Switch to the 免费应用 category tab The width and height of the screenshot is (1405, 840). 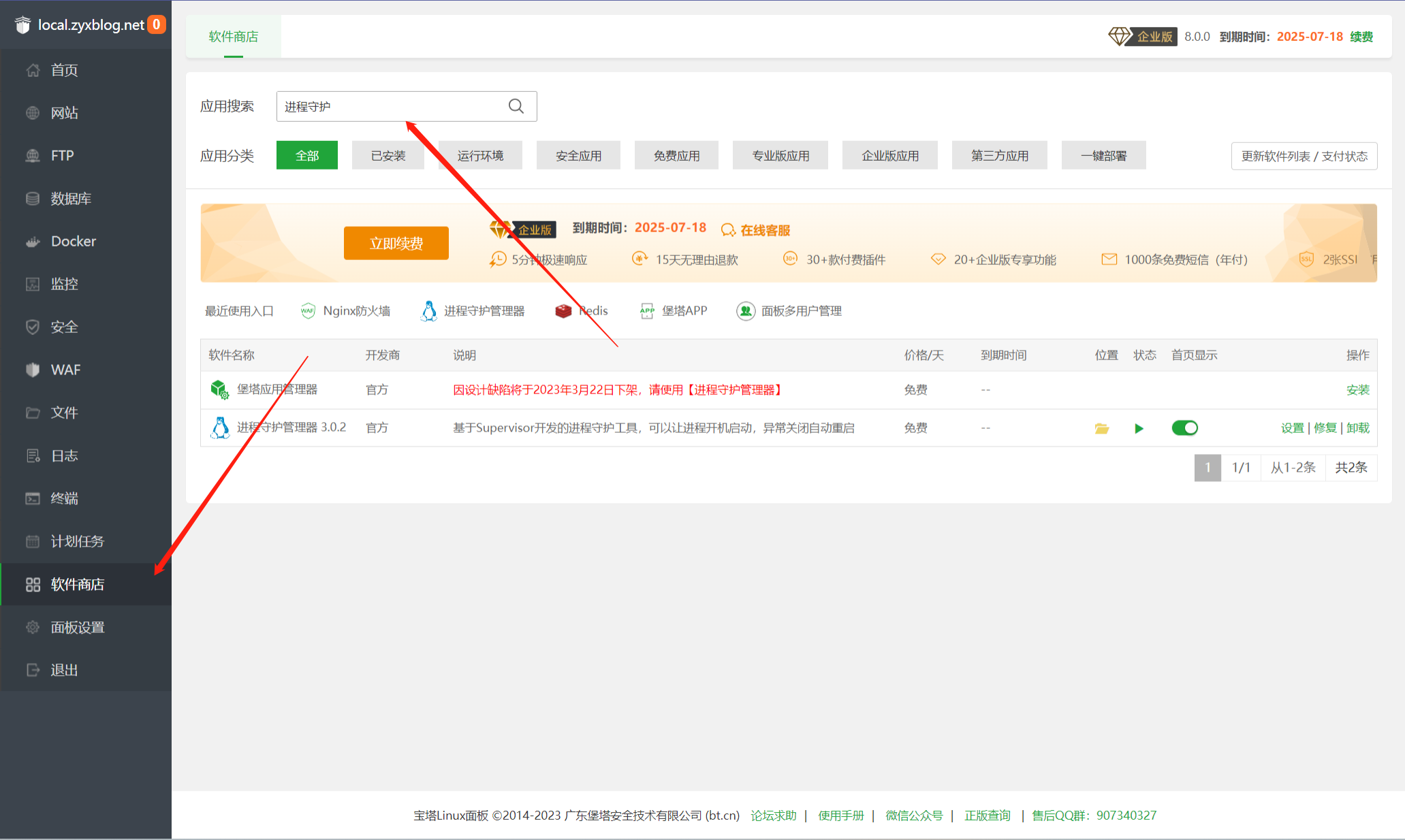676,155
